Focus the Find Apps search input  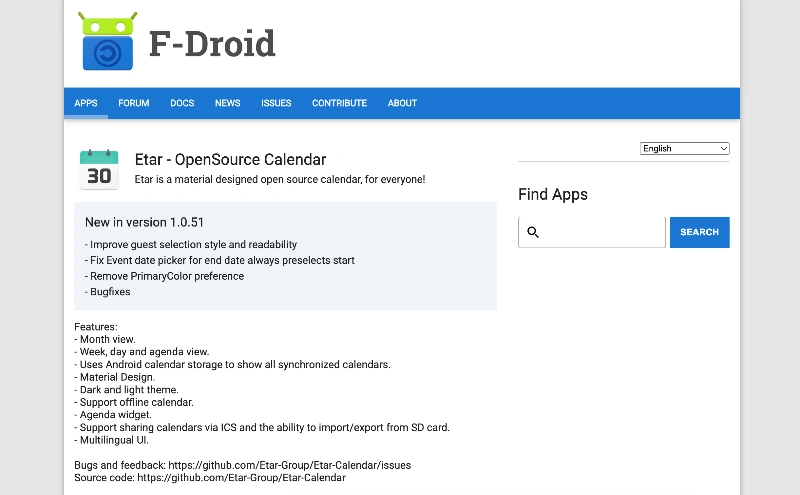click(x=592, y=232)
